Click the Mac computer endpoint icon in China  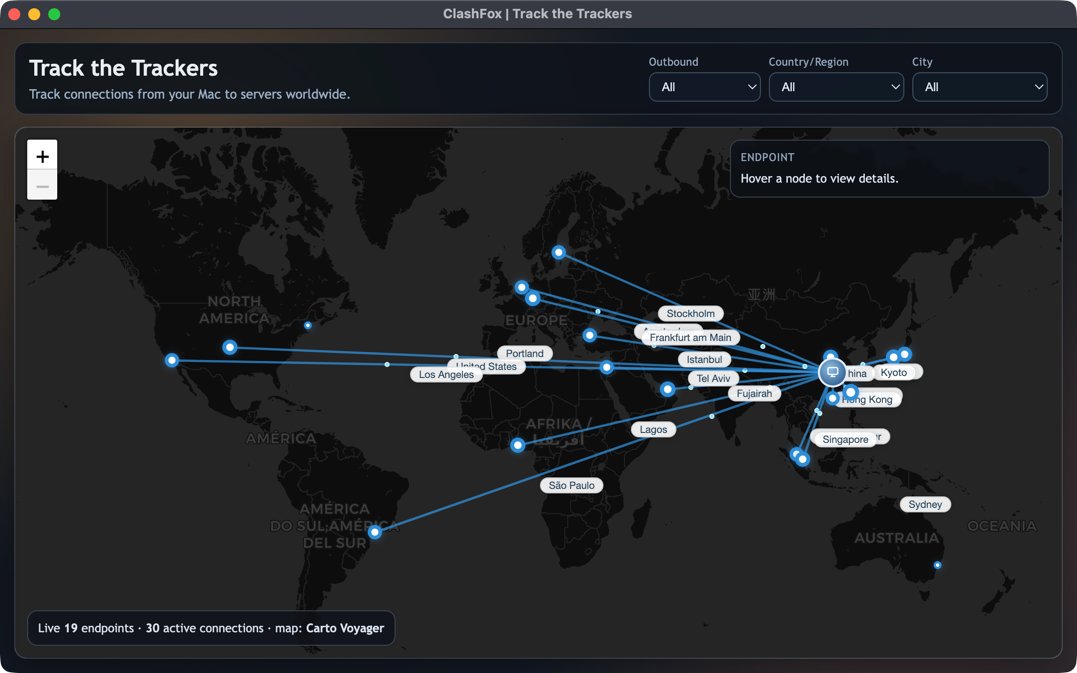click(x=832, y=372)
